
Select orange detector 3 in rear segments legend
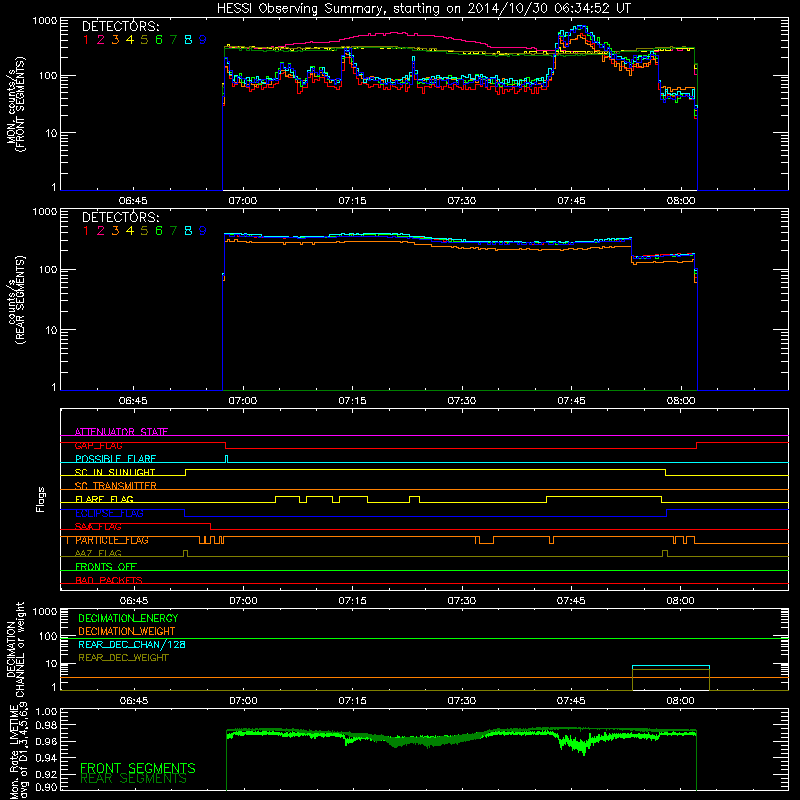coord(115,231)
